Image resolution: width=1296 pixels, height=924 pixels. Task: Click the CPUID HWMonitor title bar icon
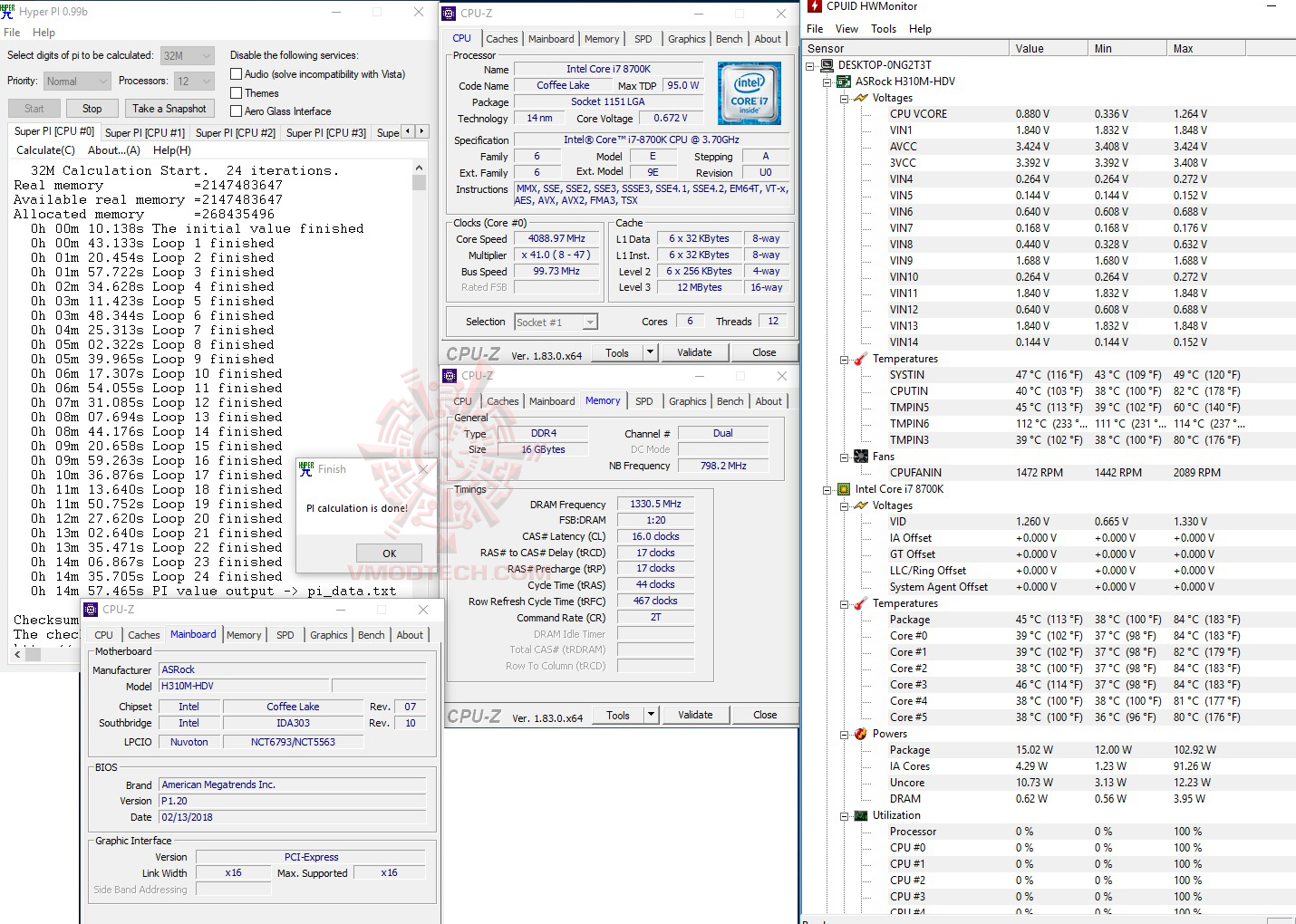(815, 6)
